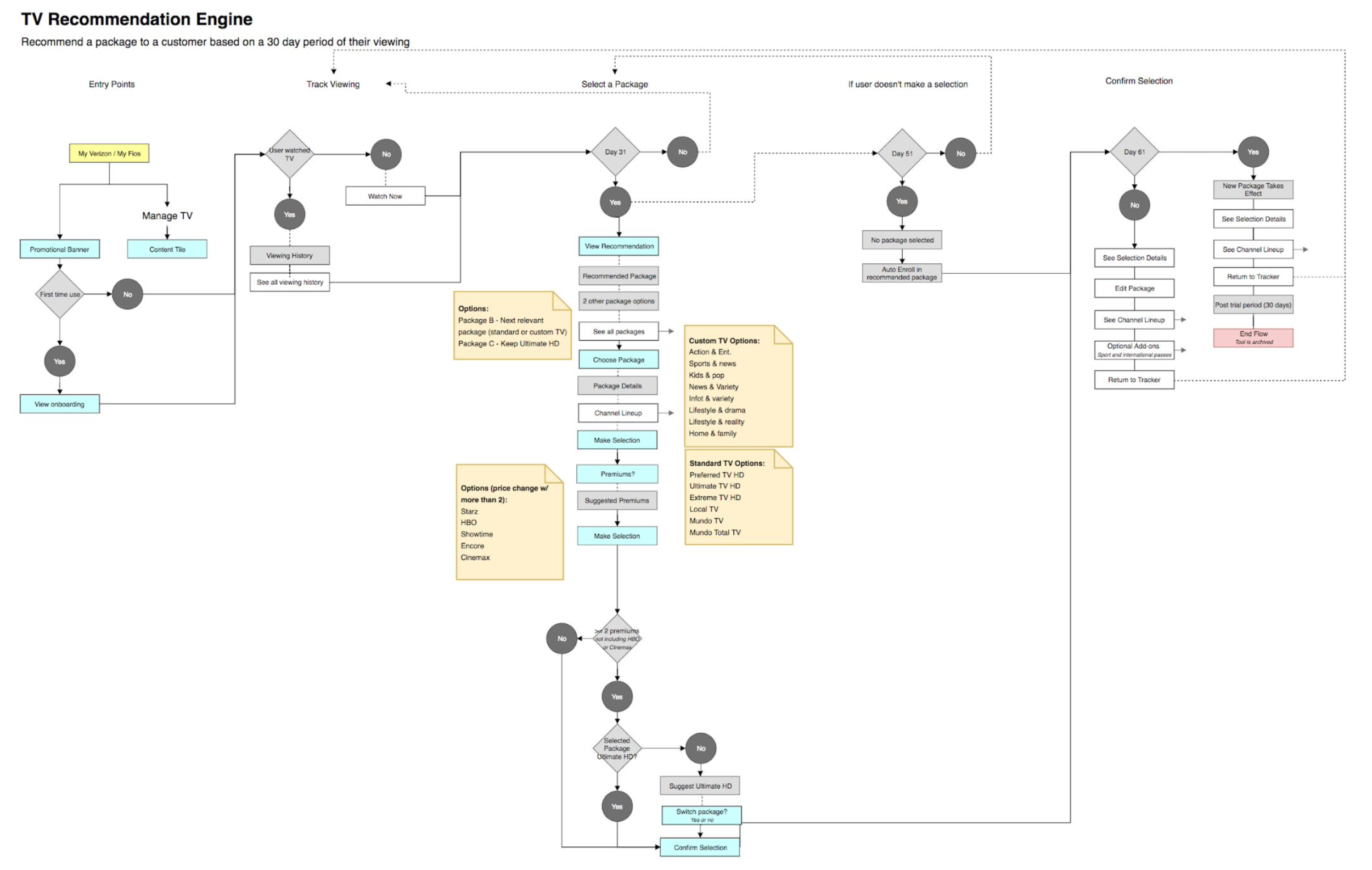Viewport: 1372px width, 870px height.
Task: Click the Day 31 diamond
Action: point(615,152)
